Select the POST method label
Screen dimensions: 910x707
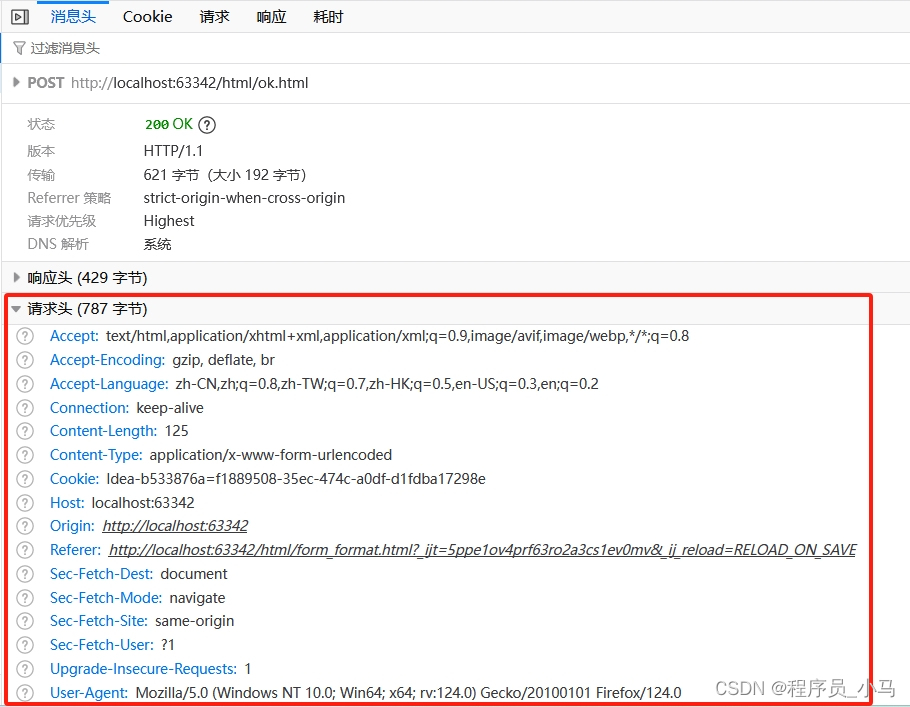coord(46,82)
